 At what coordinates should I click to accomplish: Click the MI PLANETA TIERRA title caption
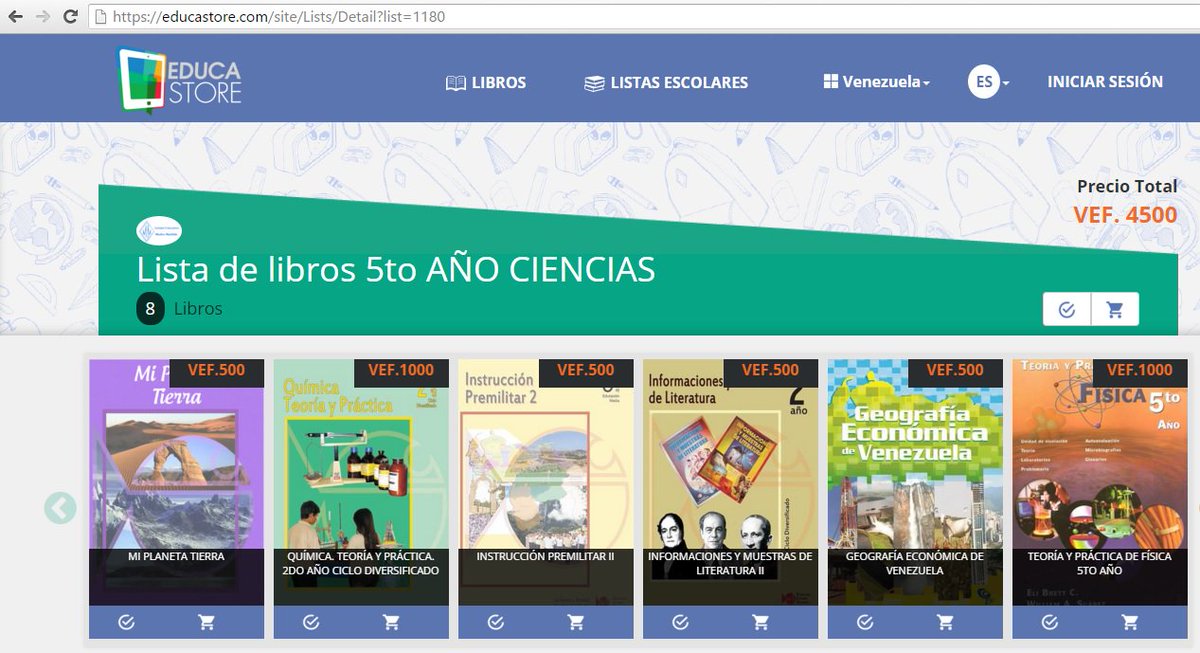point(177,556)
